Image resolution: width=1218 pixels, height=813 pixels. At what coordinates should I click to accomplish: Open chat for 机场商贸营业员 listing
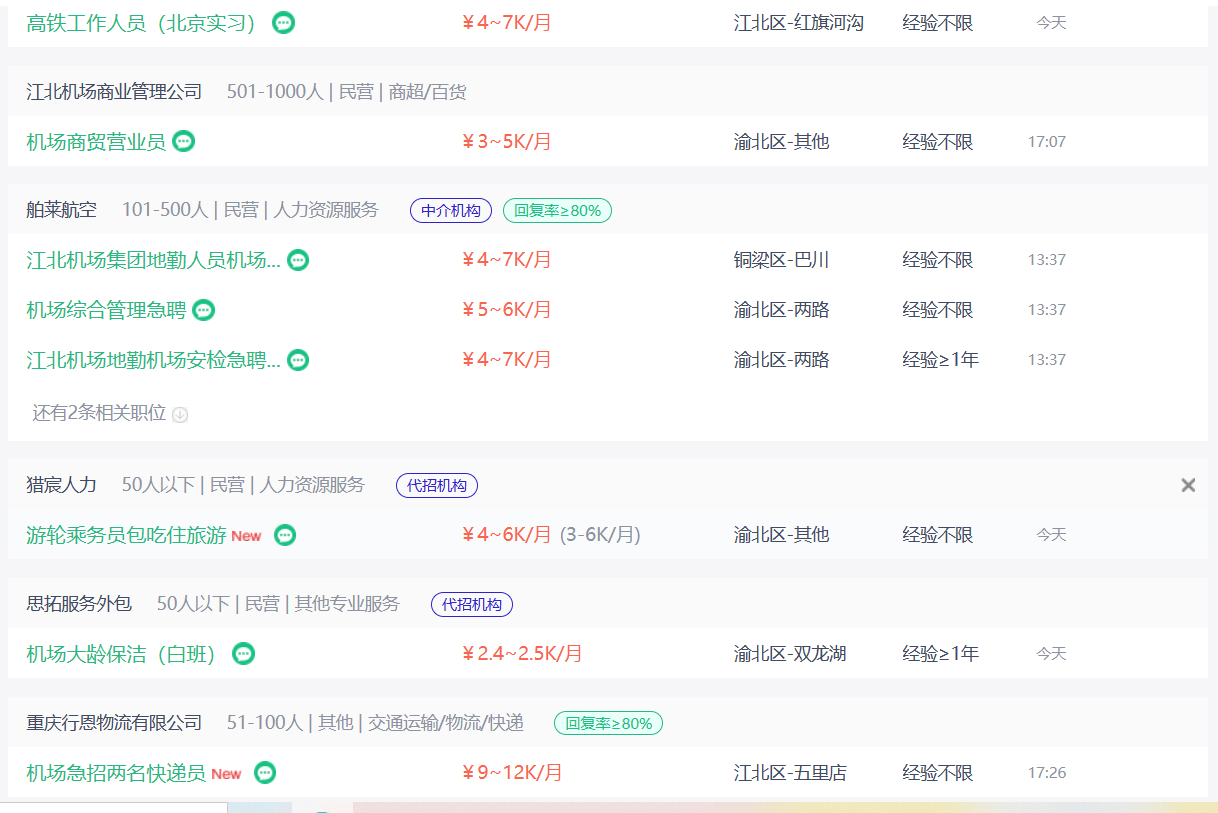coord(183,141)
